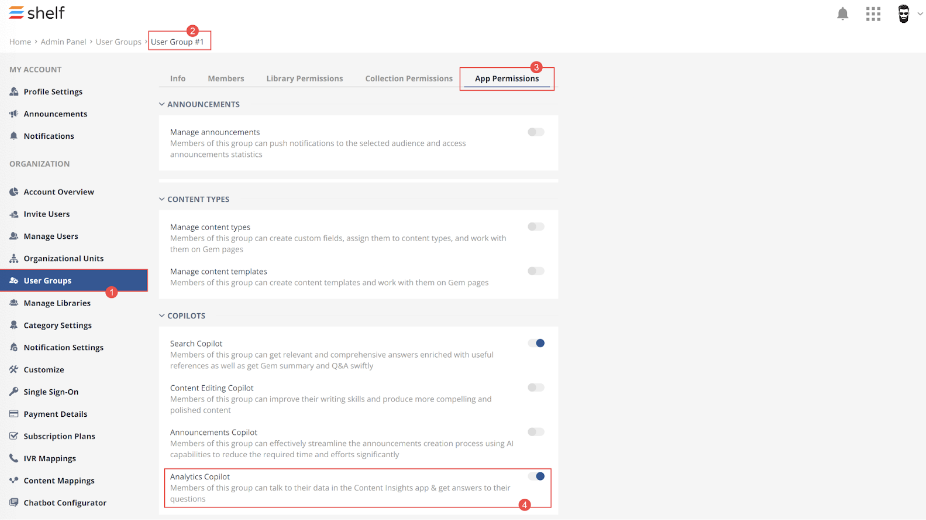926x520 pixels.
Task: Collapse the Announcements section
Action: click(161, 104)
